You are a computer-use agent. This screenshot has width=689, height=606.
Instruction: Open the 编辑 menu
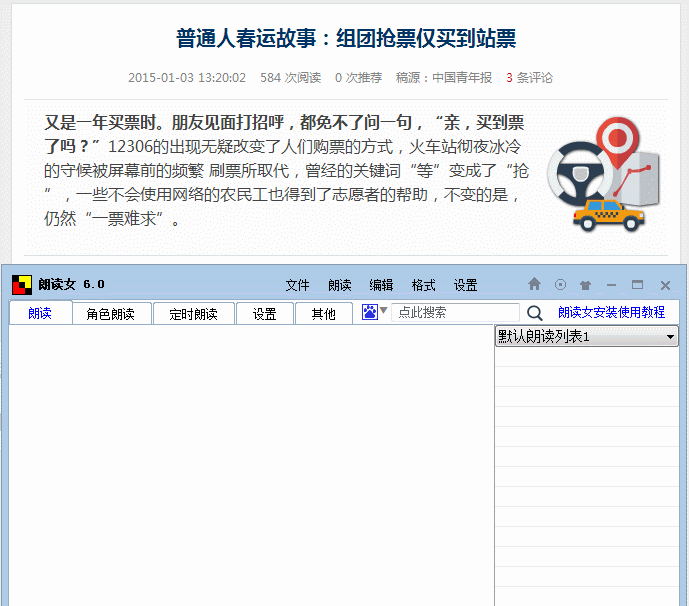(x=381, y=285)
